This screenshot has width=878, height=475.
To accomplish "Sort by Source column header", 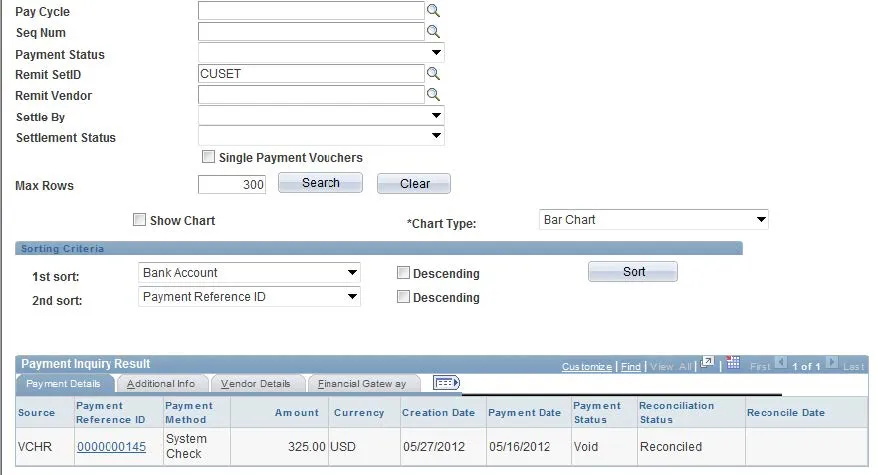I will pos(36,412).
